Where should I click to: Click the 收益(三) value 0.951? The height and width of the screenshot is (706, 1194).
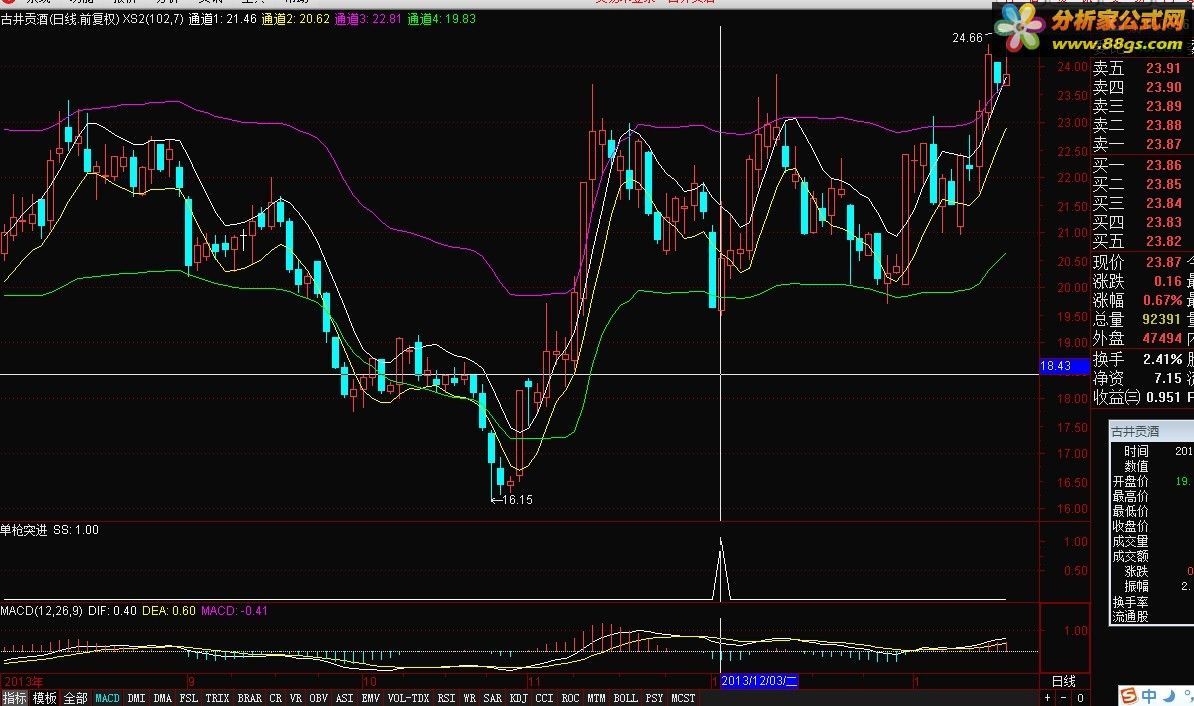click(1164, 397)
